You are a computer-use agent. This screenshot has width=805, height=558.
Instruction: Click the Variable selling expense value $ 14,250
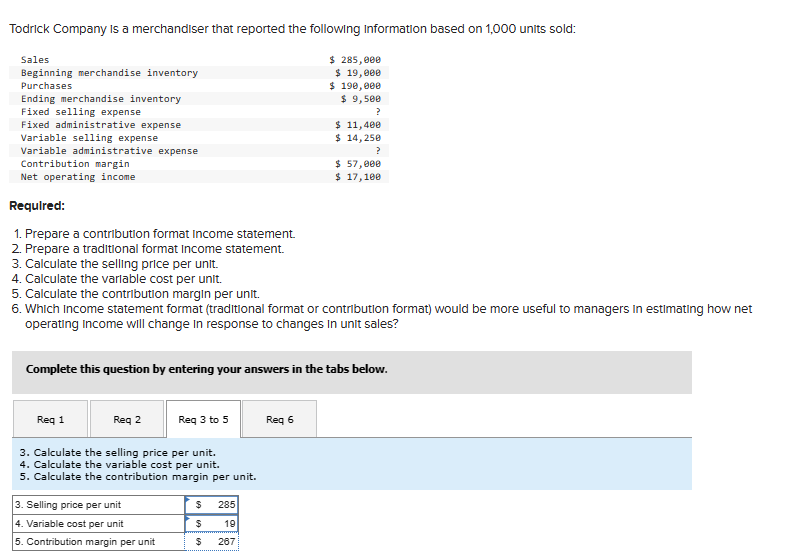pyautogui.click(x=358, y=138)
